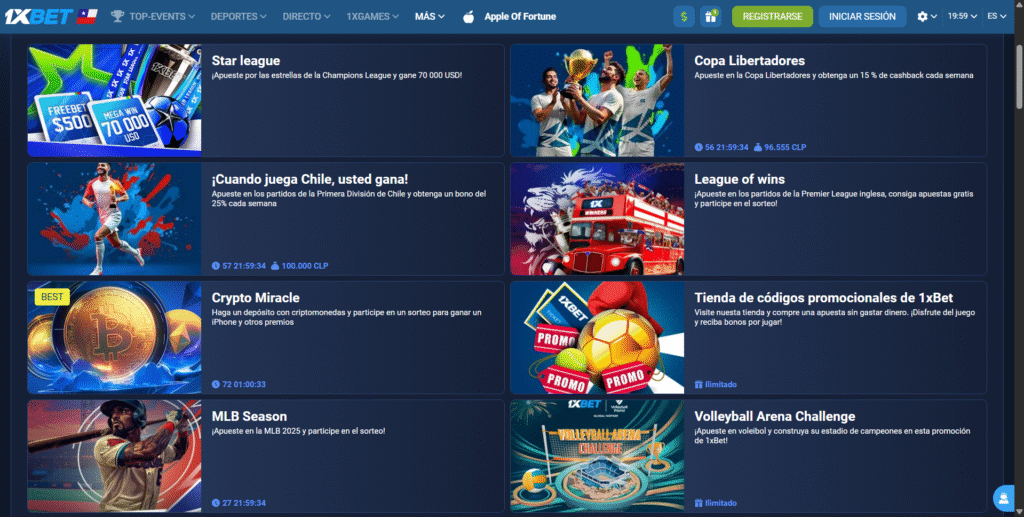
Task: Open the settings gear icon
Action: point(922,16)
